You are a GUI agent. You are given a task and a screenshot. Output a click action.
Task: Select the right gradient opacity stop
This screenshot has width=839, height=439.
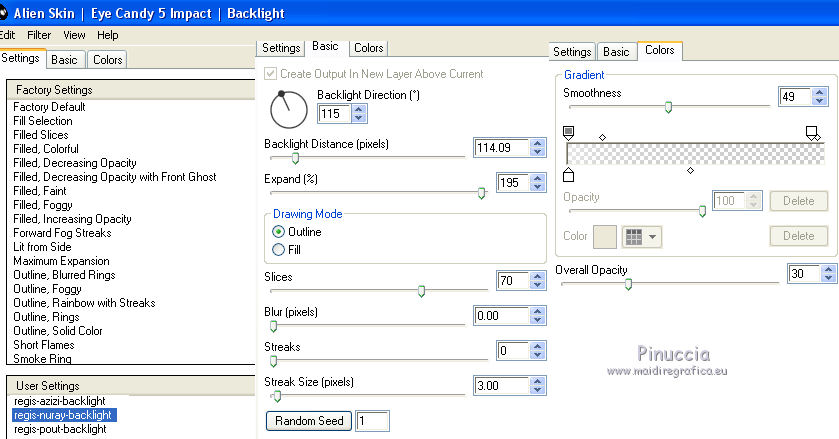click(812, 133)
